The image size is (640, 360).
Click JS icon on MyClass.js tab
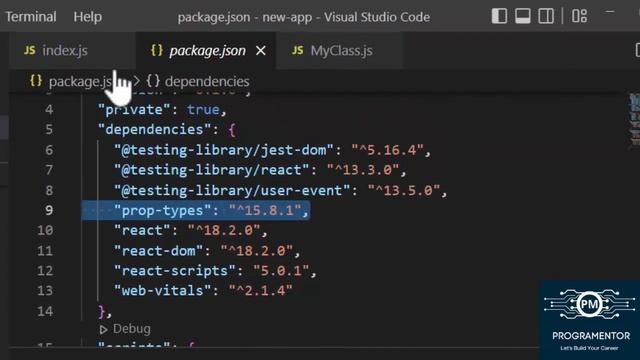click(298, 50)
